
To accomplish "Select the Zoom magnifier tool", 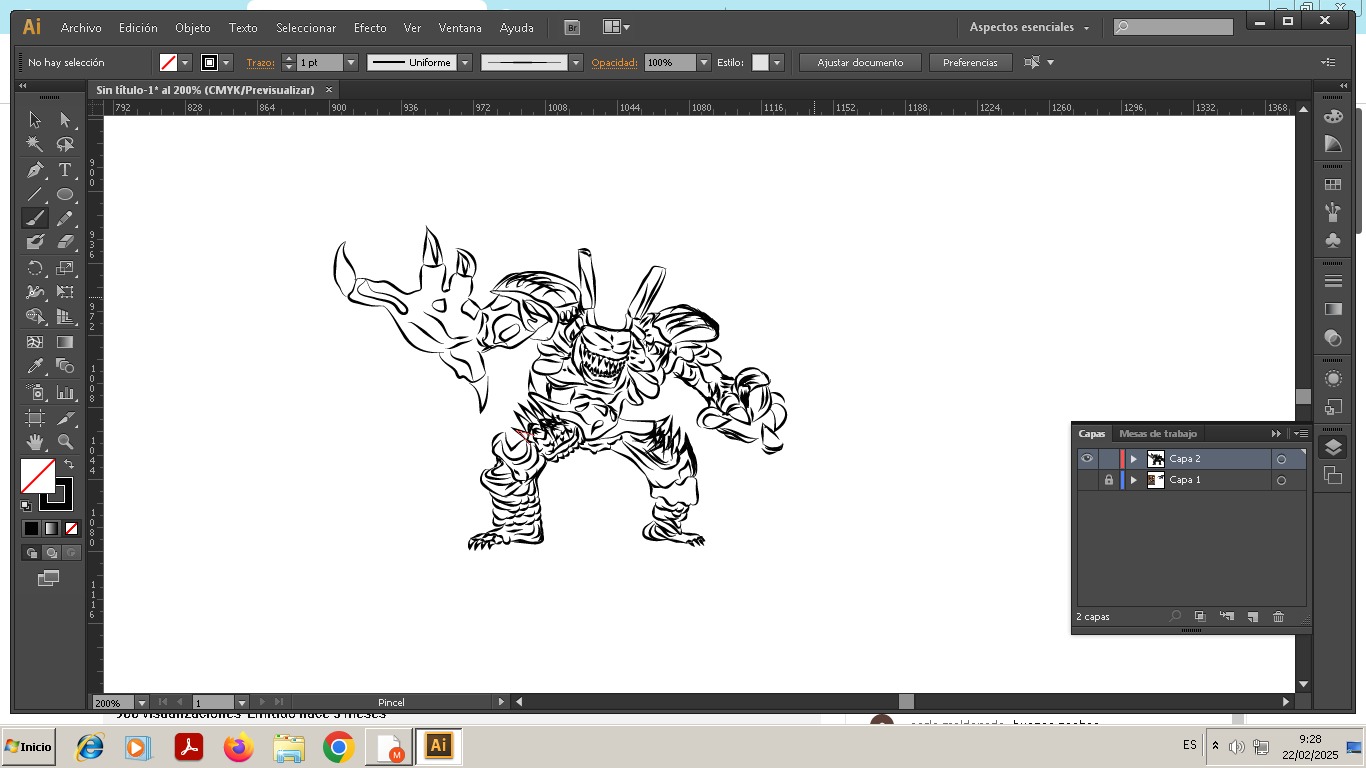I will pyautogui.click(x=65, y=442).
